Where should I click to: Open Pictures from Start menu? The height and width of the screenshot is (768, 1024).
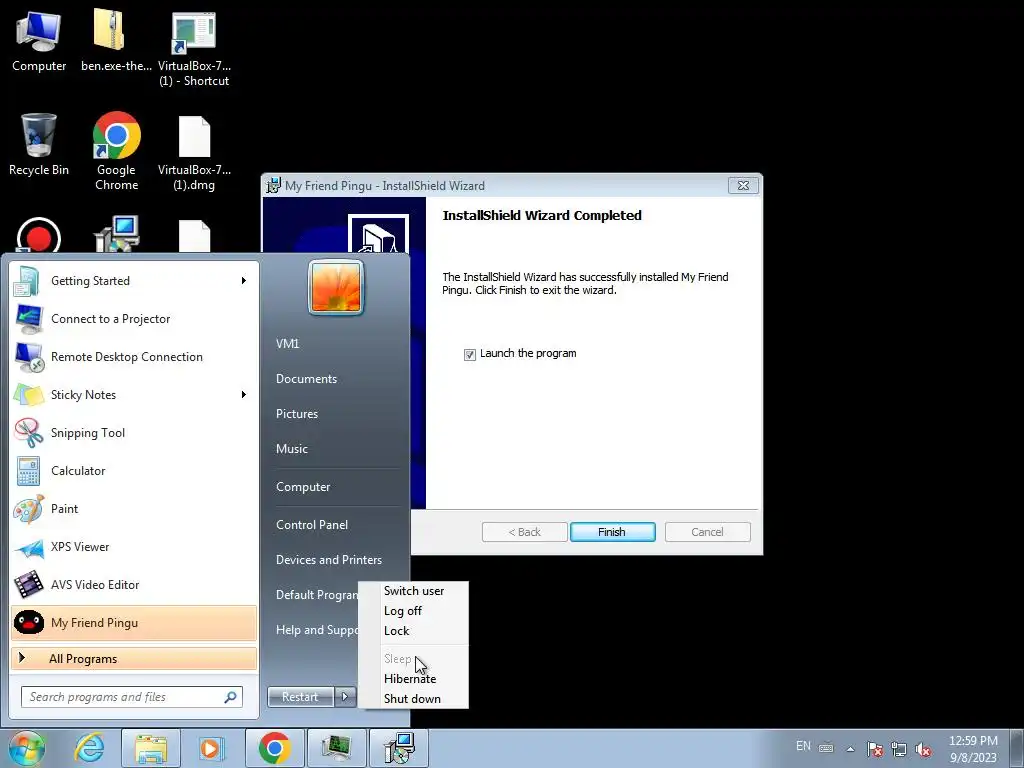tap(297, 414)
